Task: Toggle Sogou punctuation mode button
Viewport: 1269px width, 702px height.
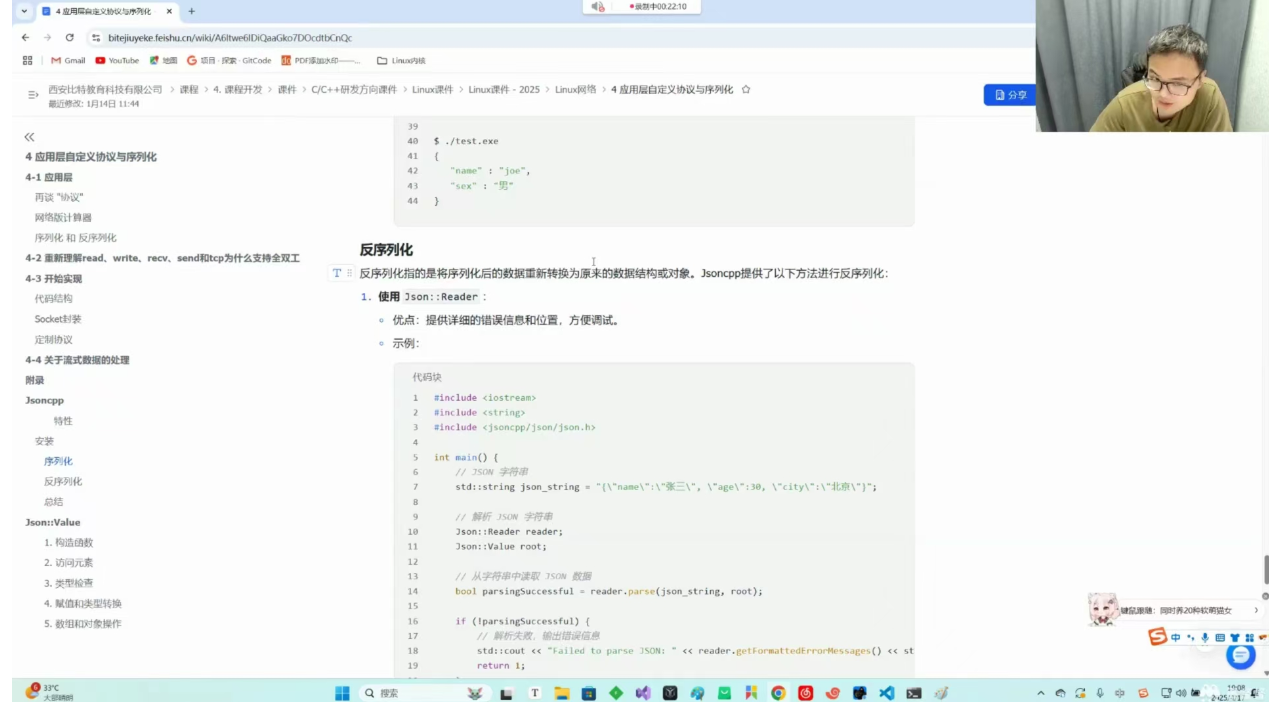Action: point(1190,638)
